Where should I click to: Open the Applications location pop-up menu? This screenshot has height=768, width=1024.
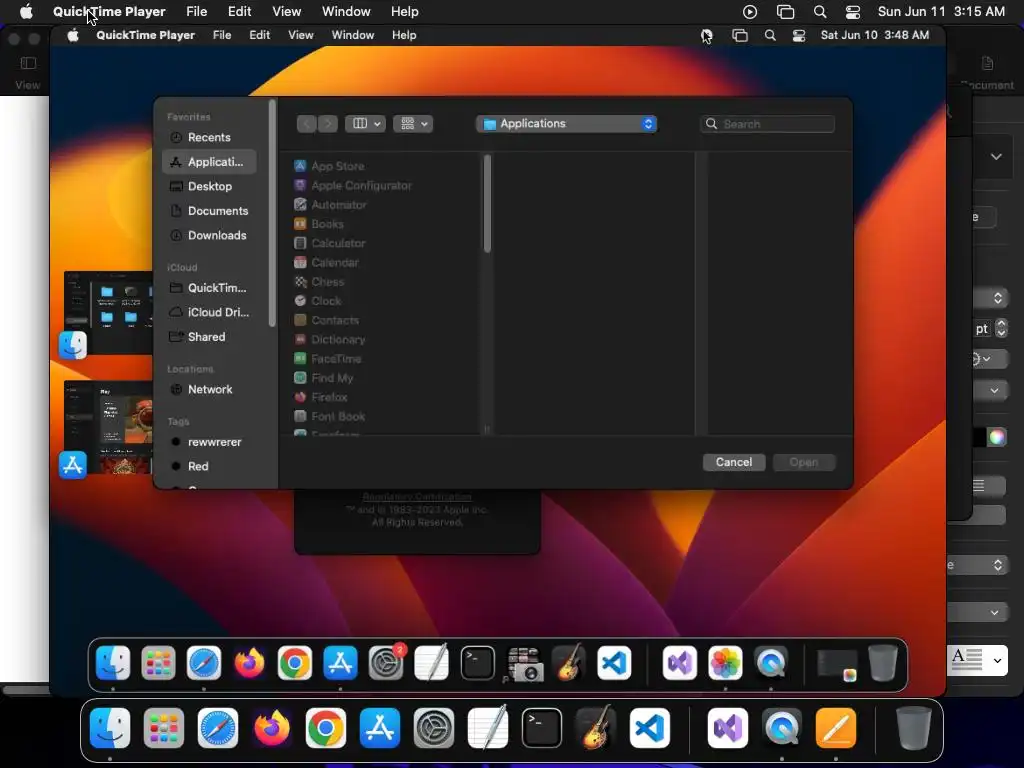(566, 123)
